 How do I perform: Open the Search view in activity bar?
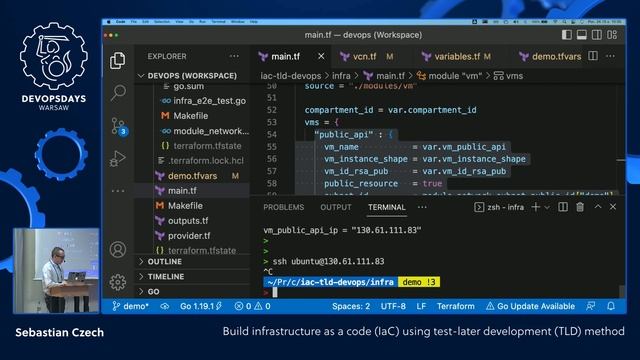[118, 93]
